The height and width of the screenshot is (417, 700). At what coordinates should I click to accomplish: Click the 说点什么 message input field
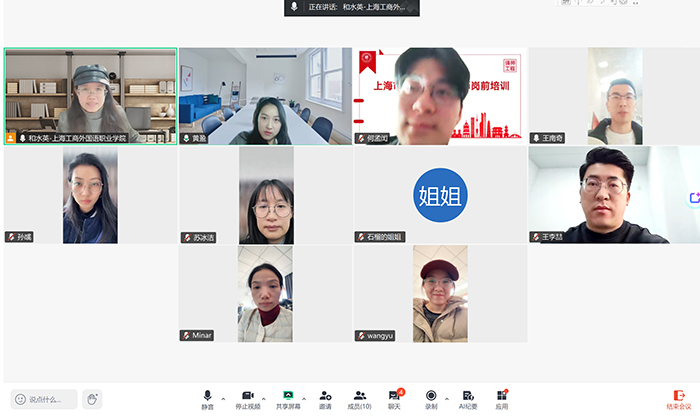click(51, 399)
